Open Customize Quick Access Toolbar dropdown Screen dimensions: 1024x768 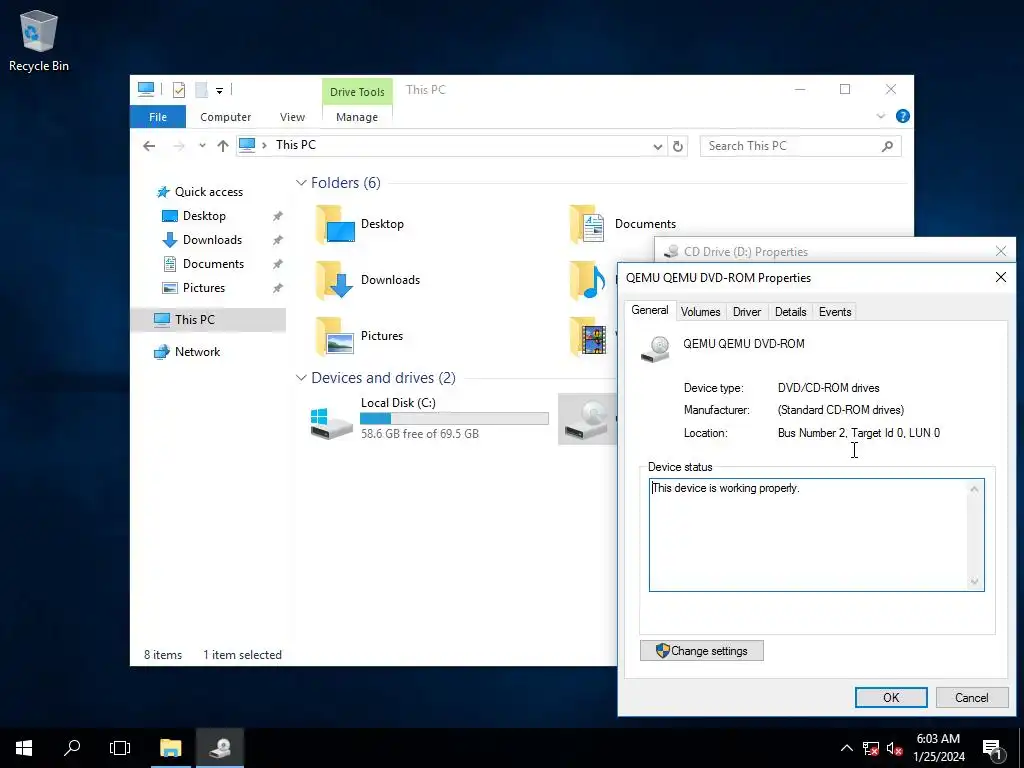point(219,91)
